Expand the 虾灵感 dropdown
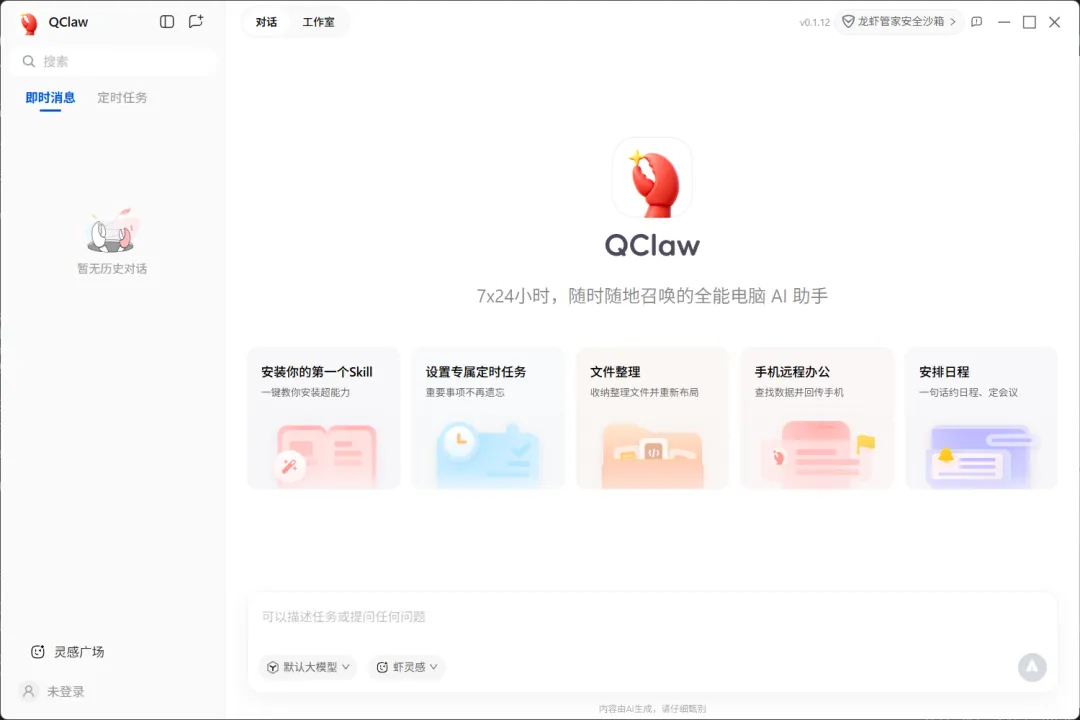This screenshot has width=1080, height=720. [406, 667]
